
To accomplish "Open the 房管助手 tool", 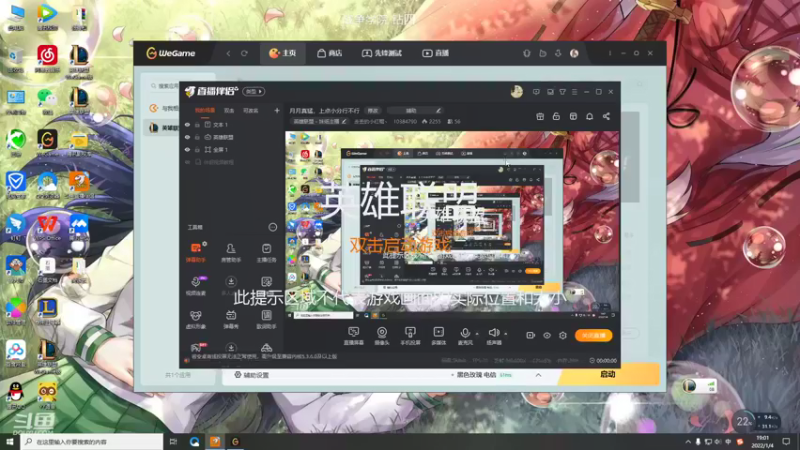I will 231,253.
